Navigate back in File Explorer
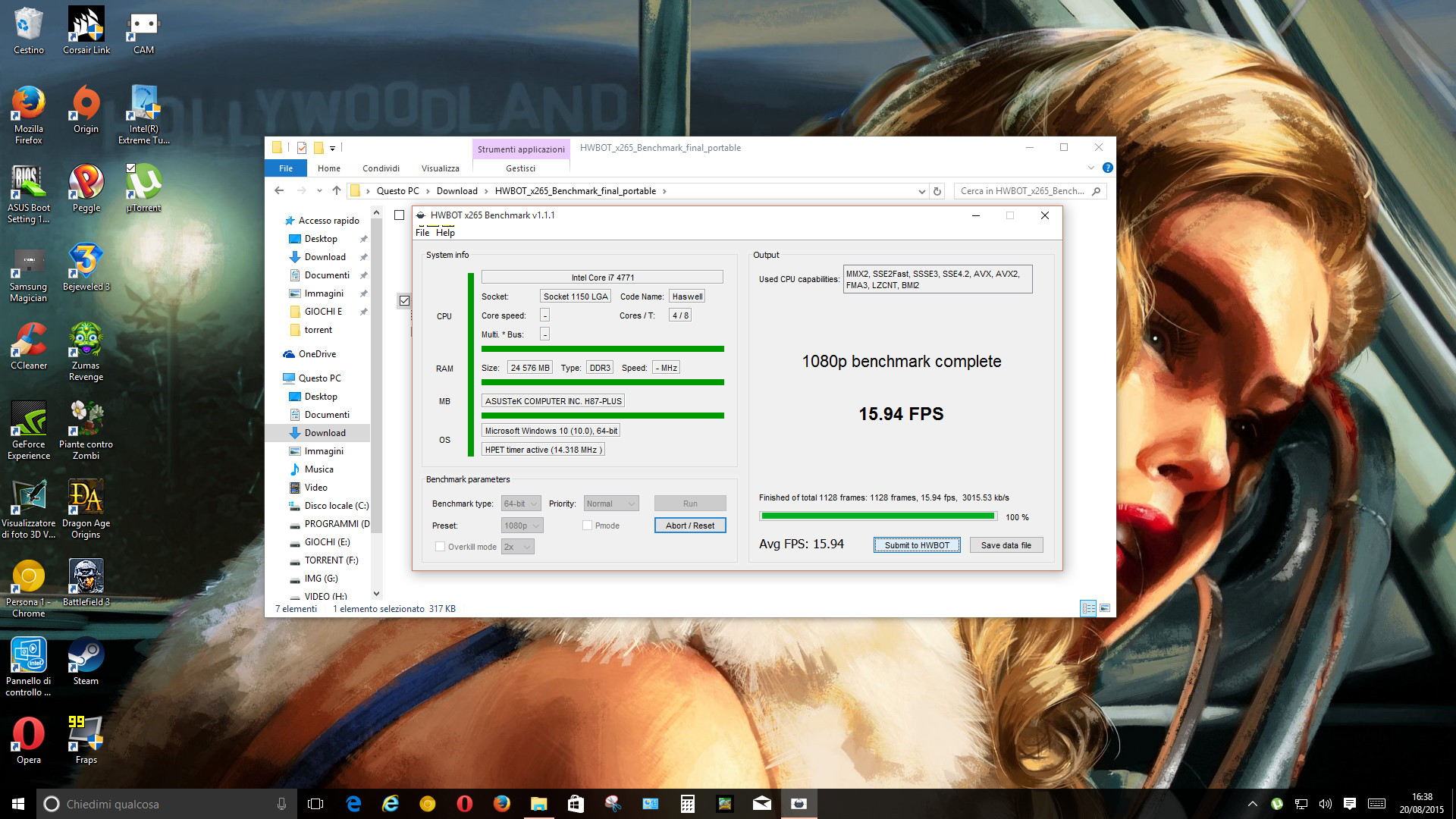This screenshot has width=1456, height=819. point(279,191)
